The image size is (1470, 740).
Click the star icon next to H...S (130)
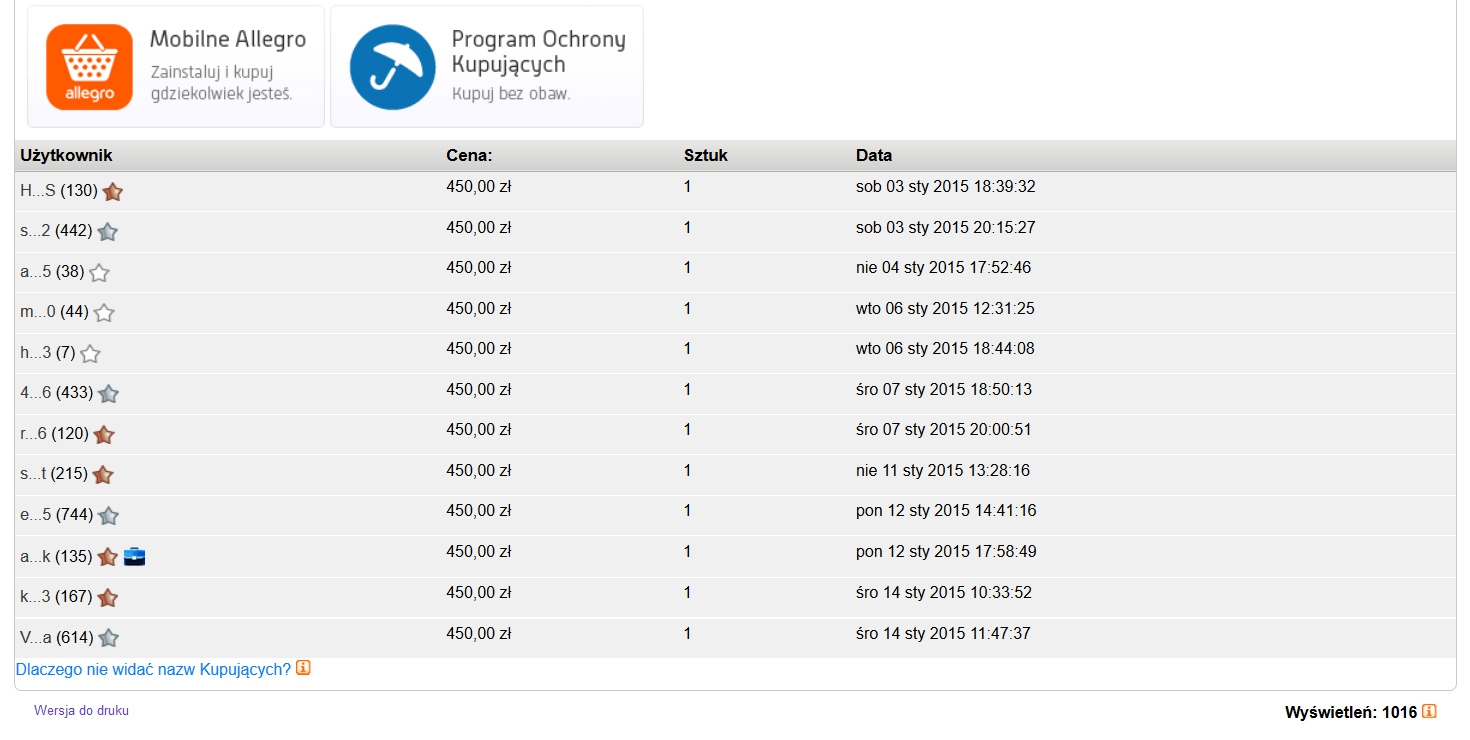pyautogui.click(x=112, y=192)
